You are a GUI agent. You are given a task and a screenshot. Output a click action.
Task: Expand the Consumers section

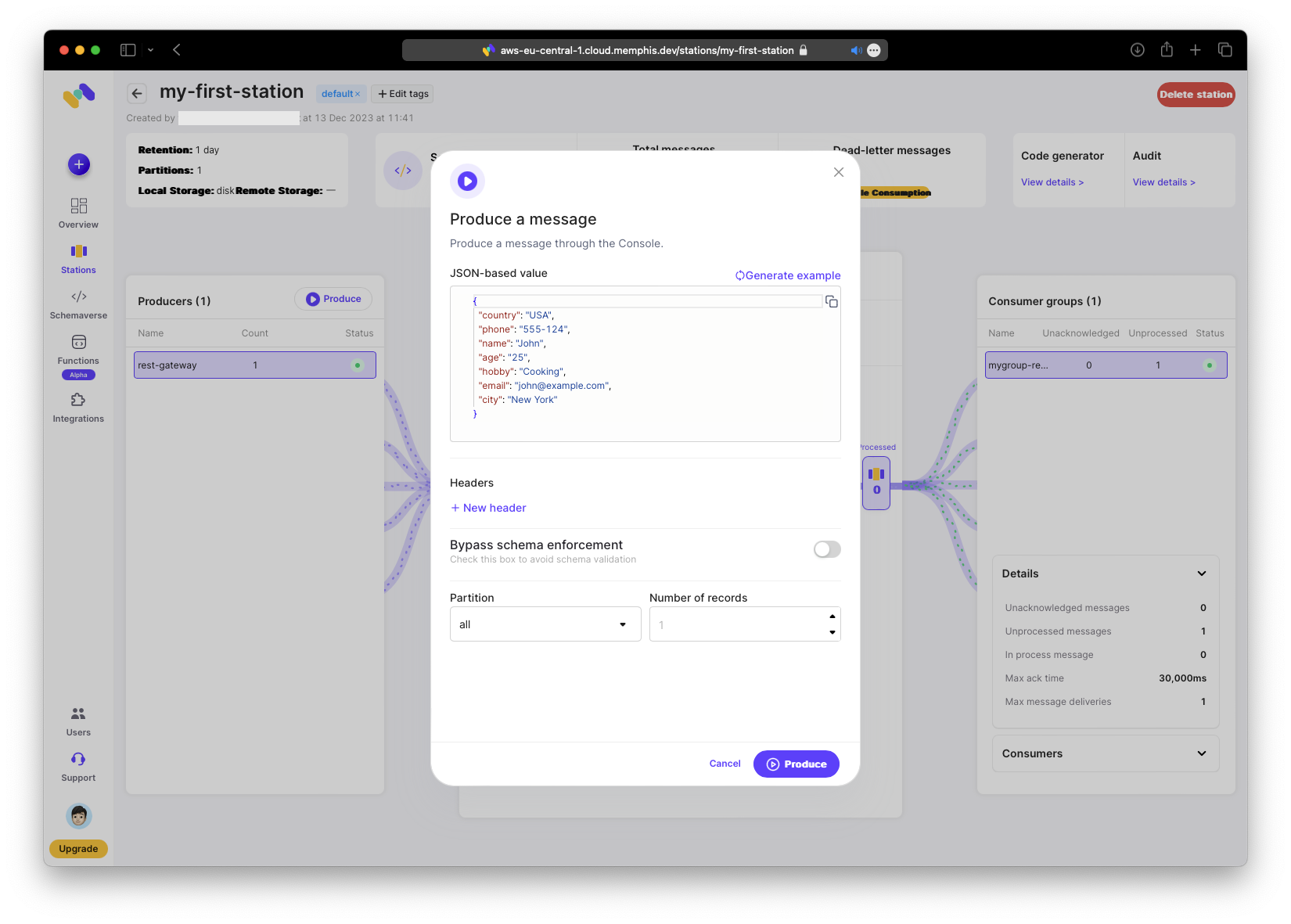1201,753
